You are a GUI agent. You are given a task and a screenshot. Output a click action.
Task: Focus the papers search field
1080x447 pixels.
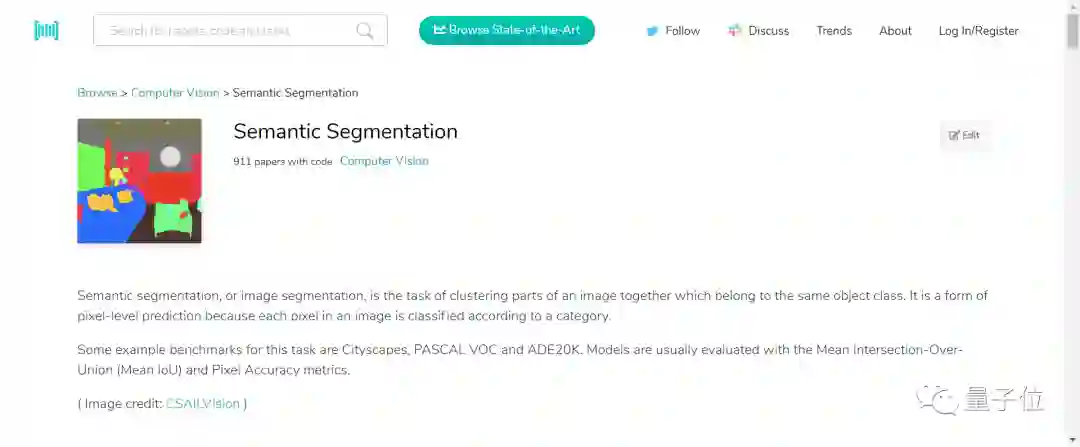pos(225,30)
